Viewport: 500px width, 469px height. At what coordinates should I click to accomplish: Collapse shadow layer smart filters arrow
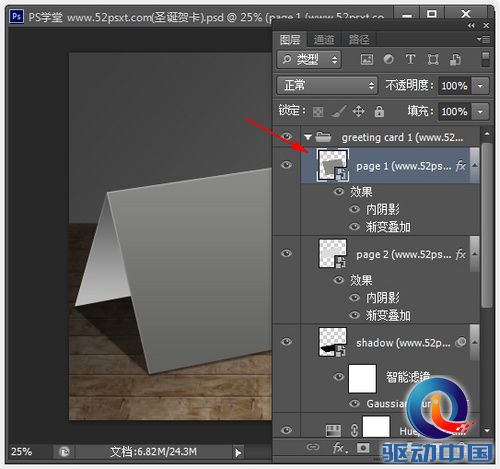(475, 342)
